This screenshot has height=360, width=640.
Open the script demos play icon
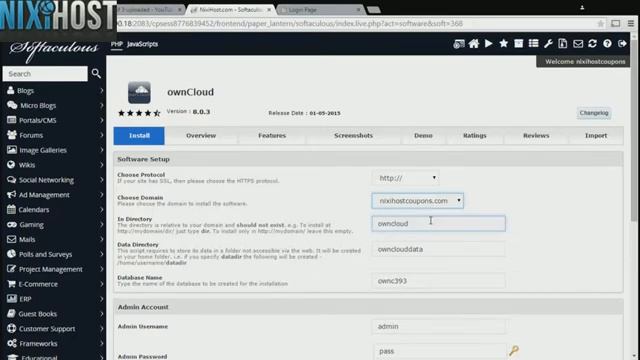click(x=489, y=44)
